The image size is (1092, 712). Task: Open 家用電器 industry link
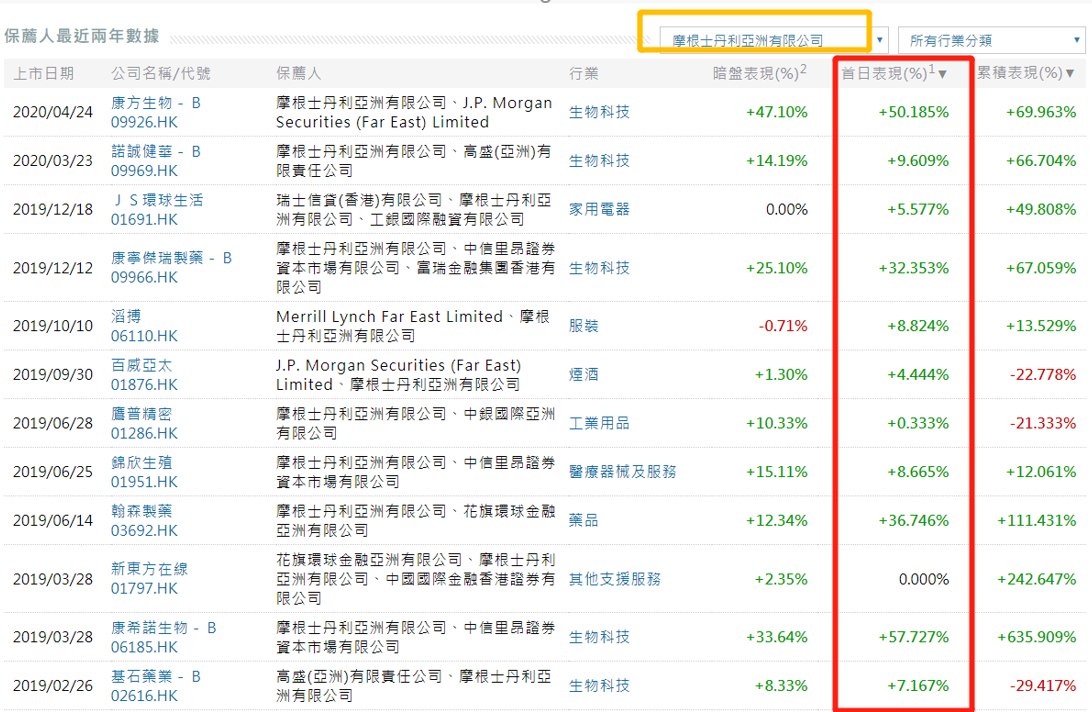599,210
